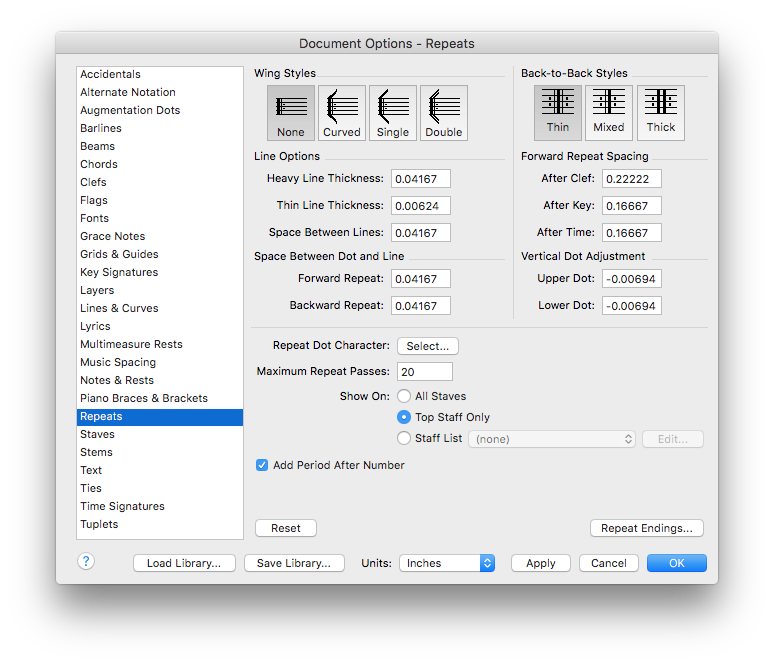Open help with the question mark button
774x664 pixels.
[x=86, y=561]
